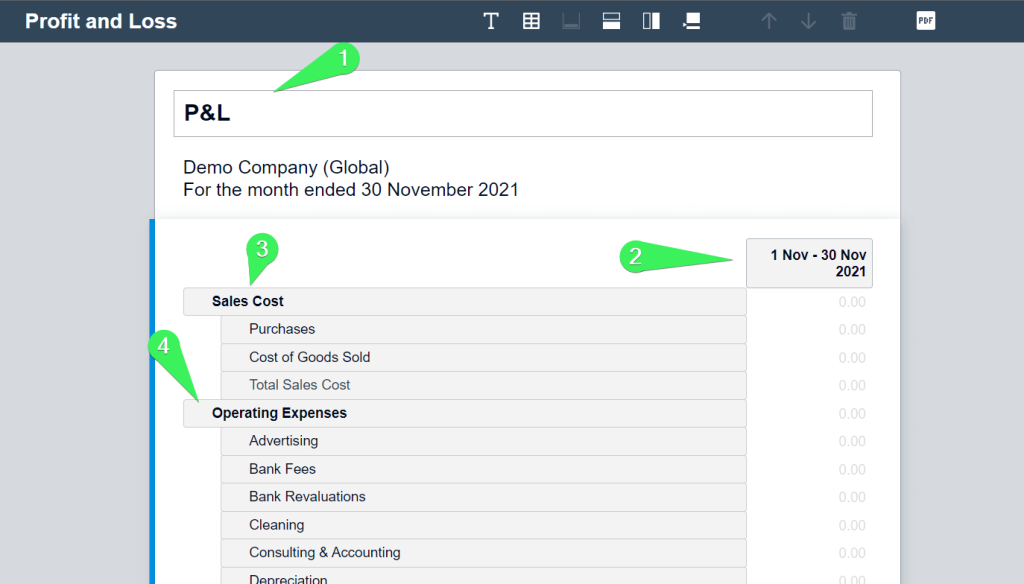The width and height of the screenshot is (1024, 584).
Task: Click the move down arrow icon
Action: click(808, 22)
